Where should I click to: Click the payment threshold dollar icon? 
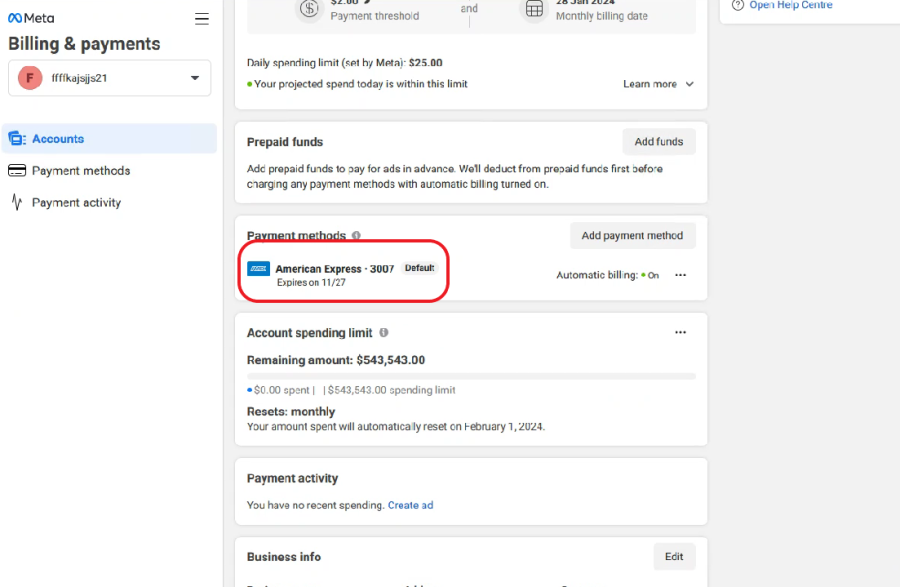click(x=310, y=9)
